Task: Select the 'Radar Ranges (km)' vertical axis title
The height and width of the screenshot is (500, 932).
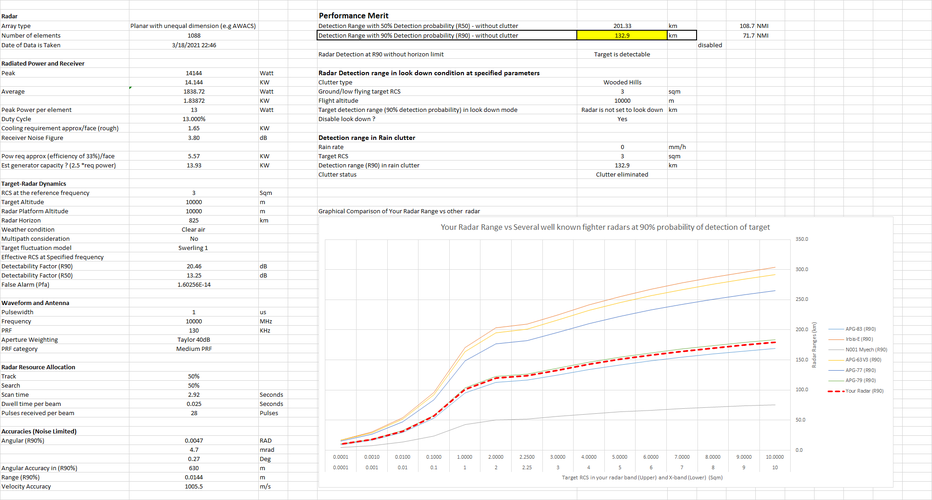Action: [x=814, y=345]
